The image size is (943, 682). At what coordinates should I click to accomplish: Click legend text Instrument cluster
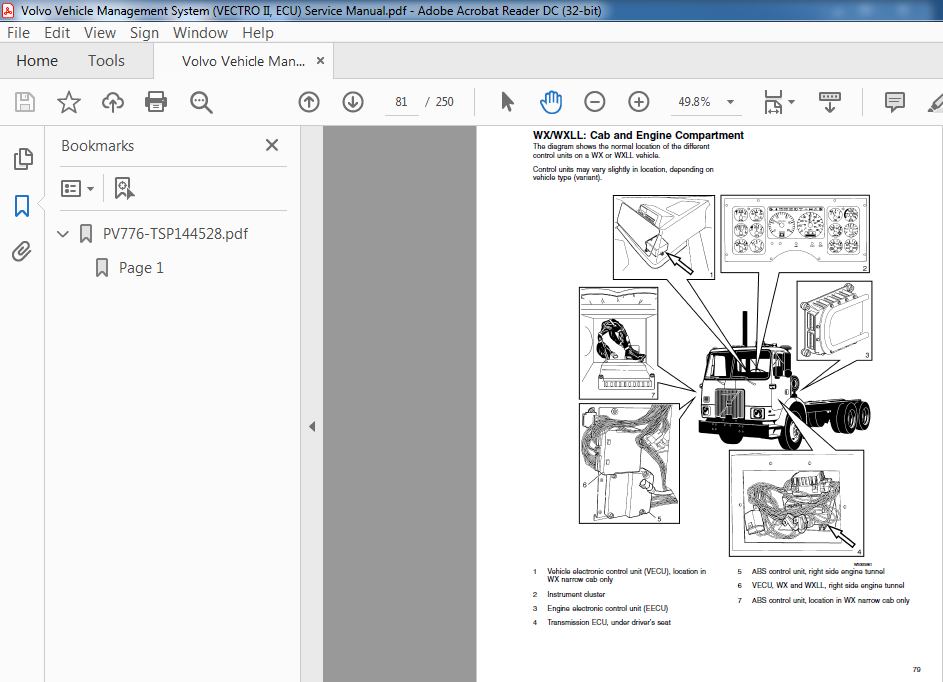click(x=576, y=594)
